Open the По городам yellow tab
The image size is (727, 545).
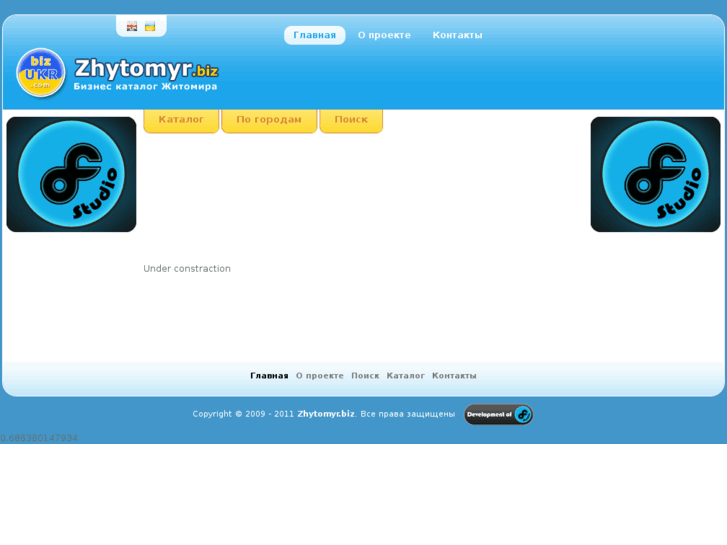269,121
